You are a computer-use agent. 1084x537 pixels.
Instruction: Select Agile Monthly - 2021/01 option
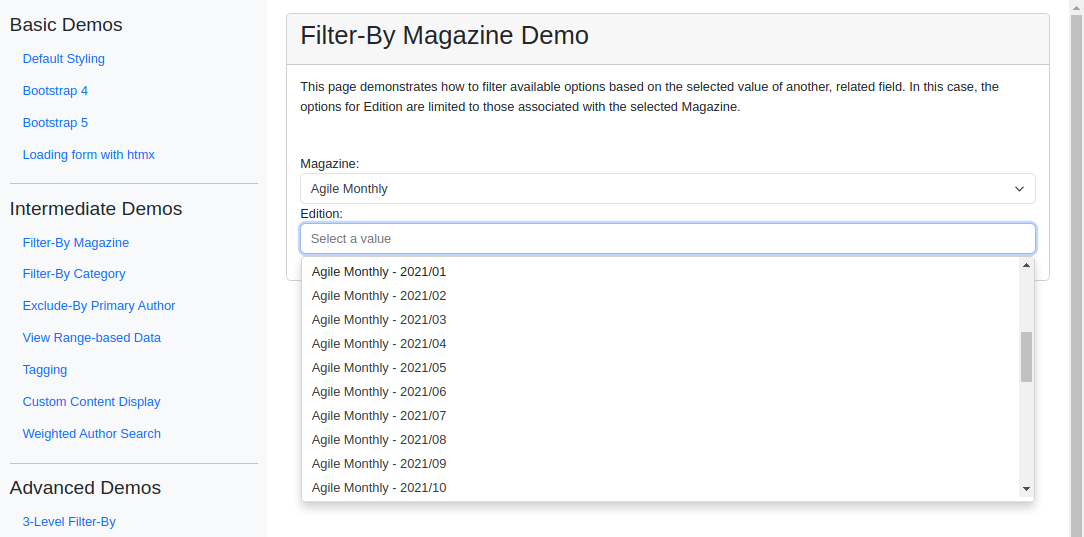[x=661, y=272]
